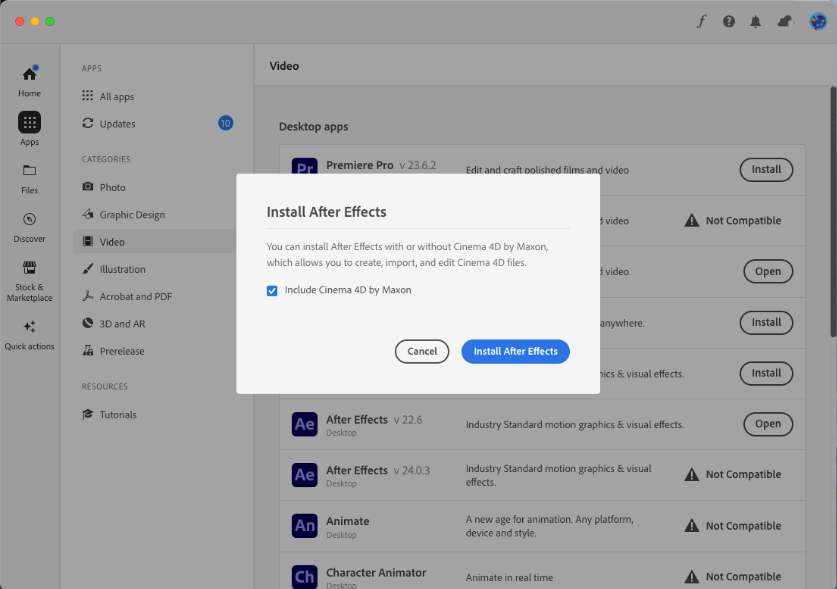Uncheck Include Cinema 4D by Maxon
The width and height of the screenshot is (837, 589).
pos(272,290)
